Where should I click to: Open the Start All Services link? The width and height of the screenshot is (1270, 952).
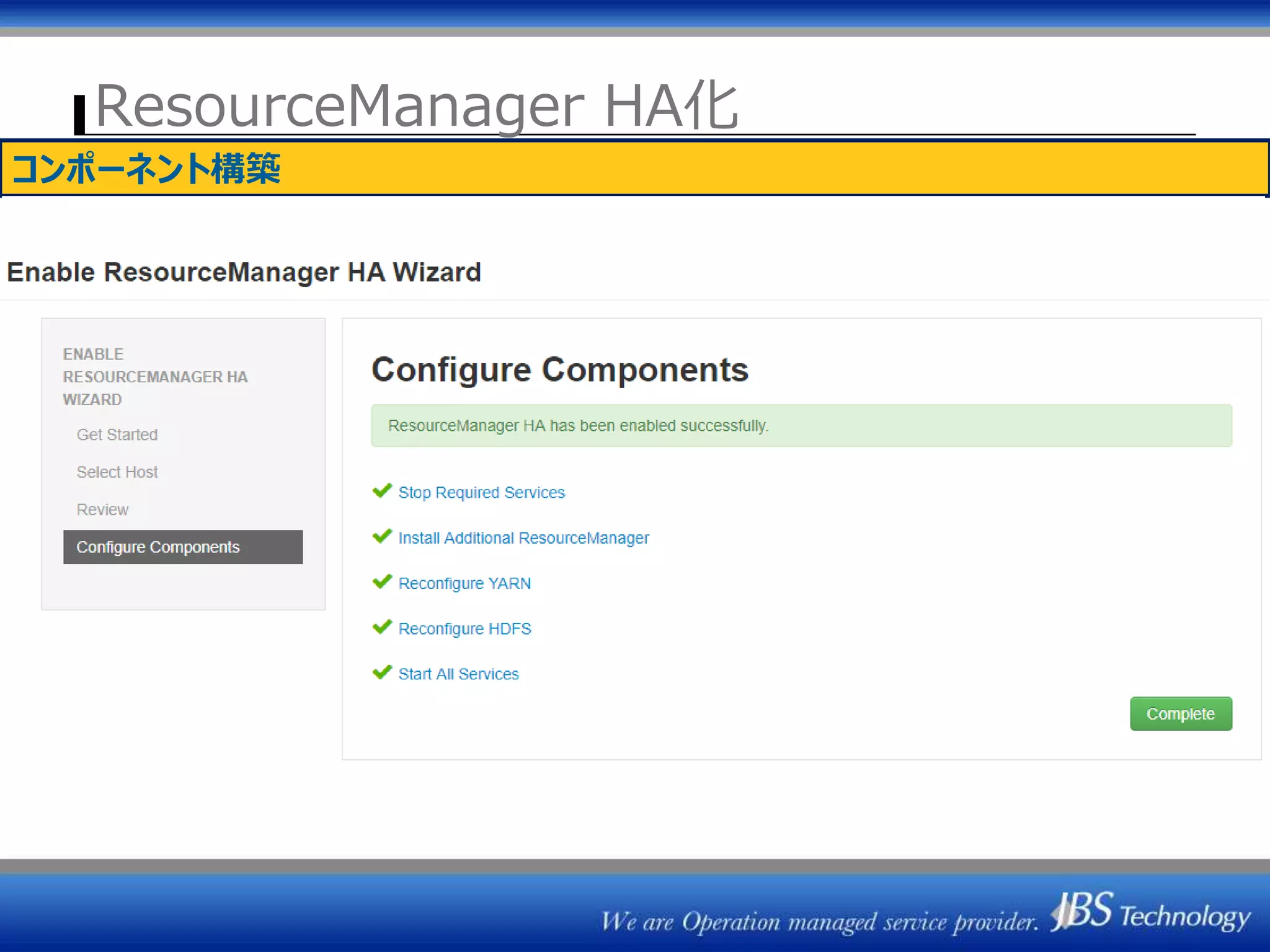point(458,674)
